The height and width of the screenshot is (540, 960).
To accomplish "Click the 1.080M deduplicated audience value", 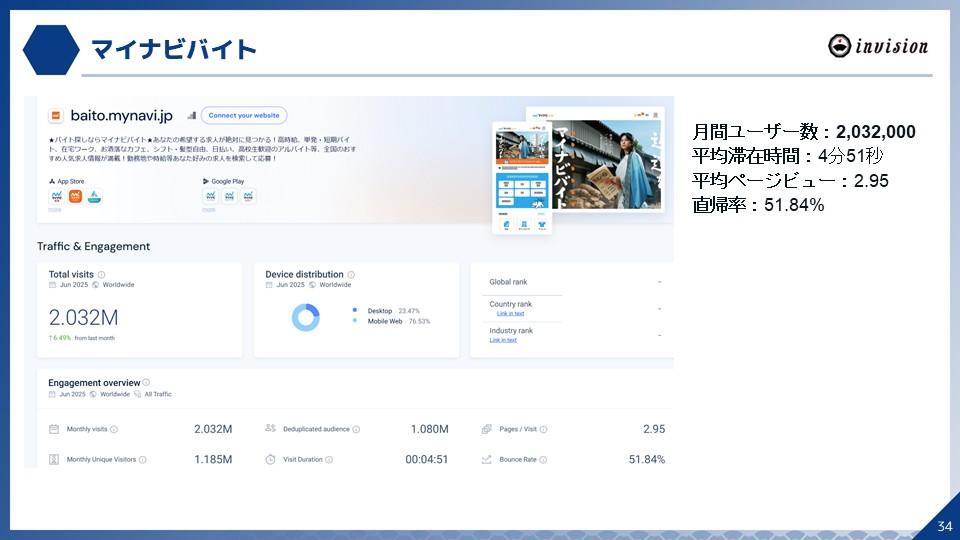I will coord(429,429).
